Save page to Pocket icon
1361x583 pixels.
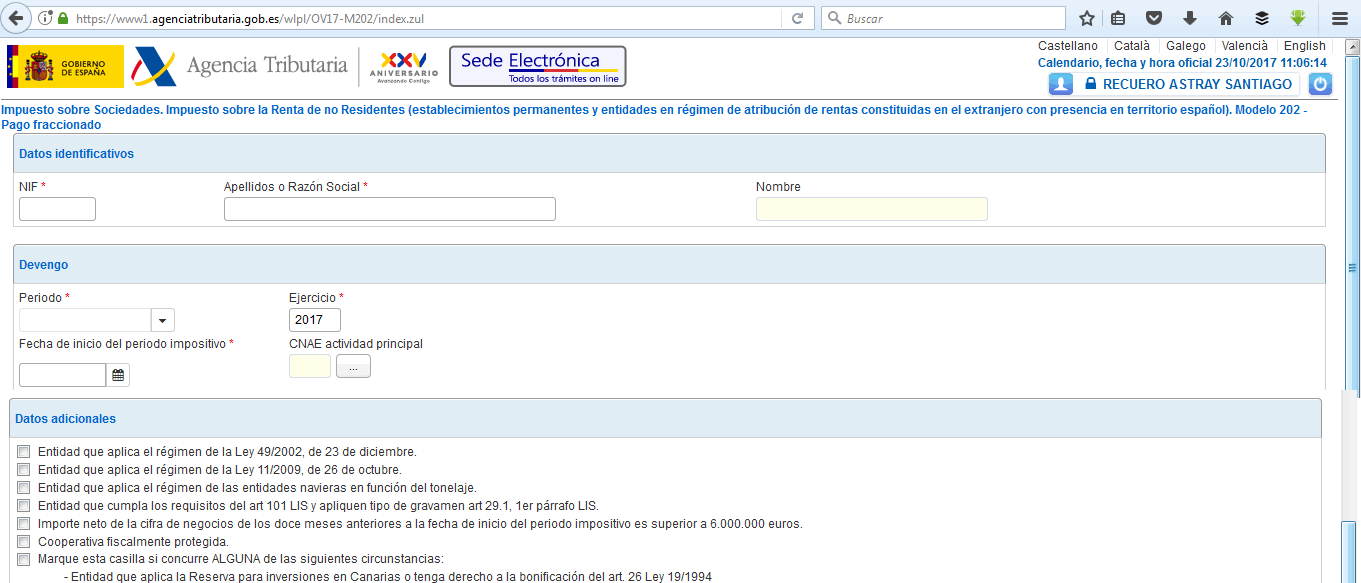click(1154, 18)
